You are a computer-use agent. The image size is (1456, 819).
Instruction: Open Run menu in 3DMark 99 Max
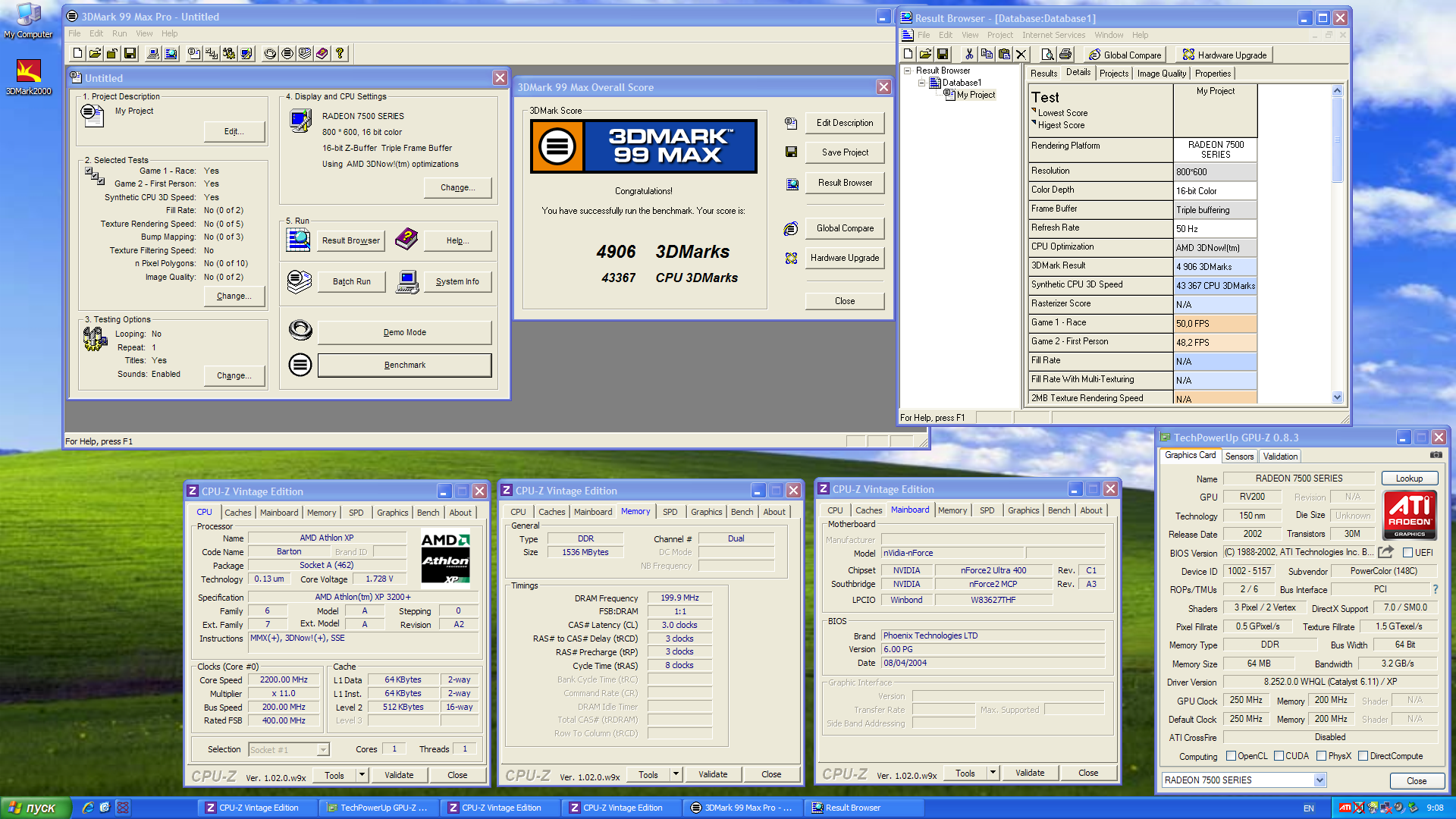[x=119, y=33]
